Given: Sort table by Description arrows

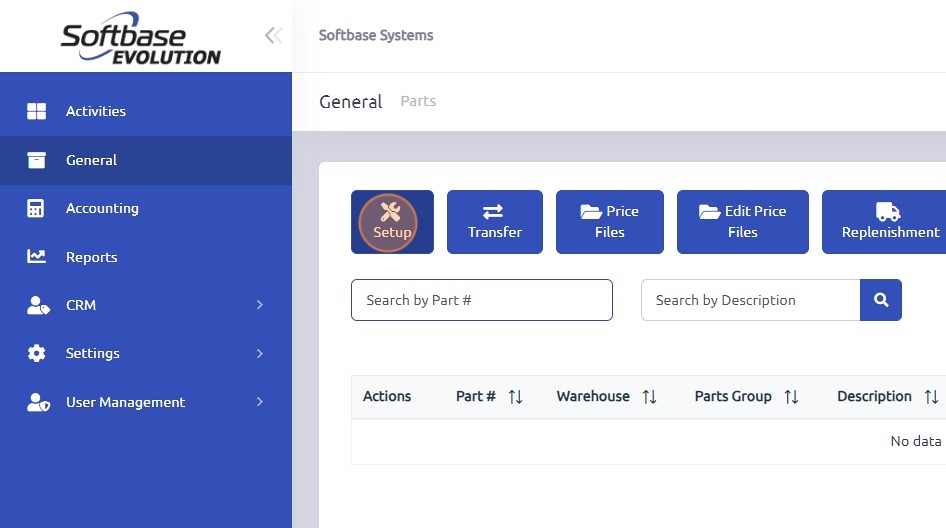Looking at the screenshot, I should tap(932, 396).
